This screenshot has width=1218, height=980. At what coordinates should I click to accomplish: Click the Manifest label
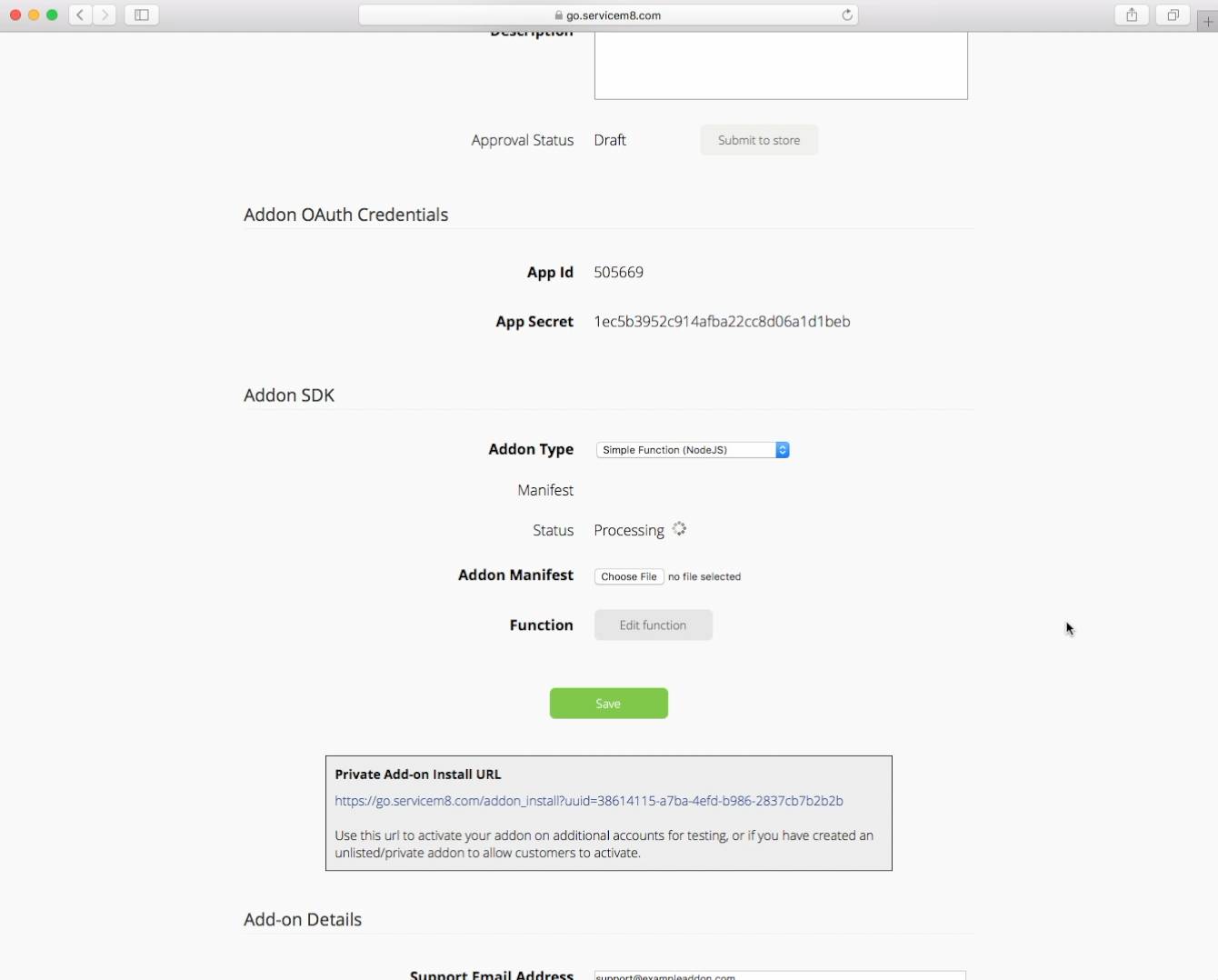tap(545, 490)
